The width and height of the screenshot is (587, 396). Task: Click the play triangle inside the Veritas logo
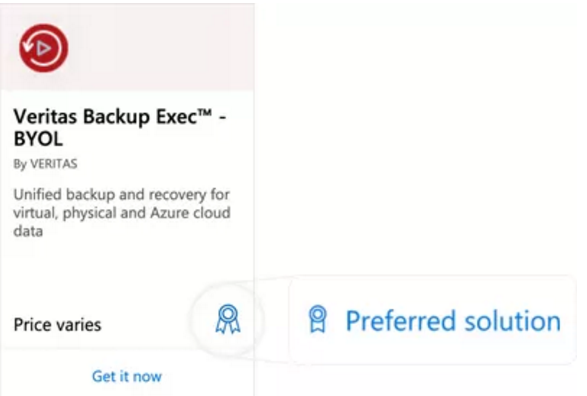(x=44, y=48)
